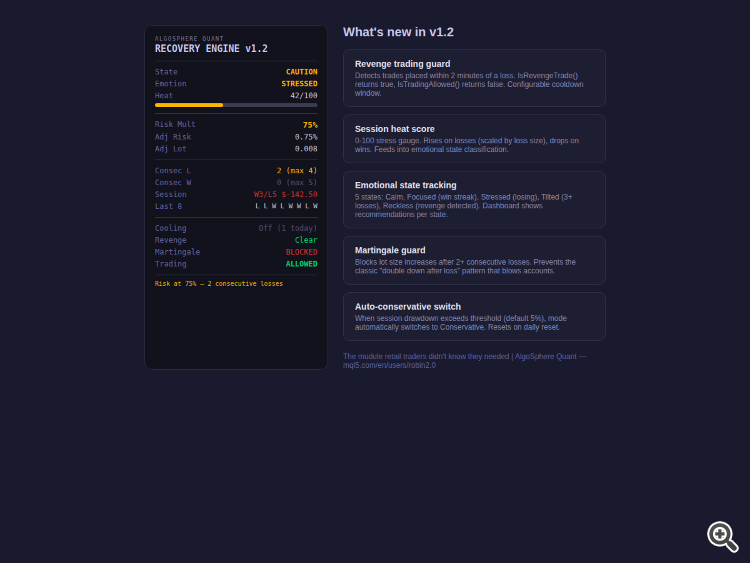Open the Emotional state tracking card
The width and height of the screenshot is (750, 563).
click(474, 199)
